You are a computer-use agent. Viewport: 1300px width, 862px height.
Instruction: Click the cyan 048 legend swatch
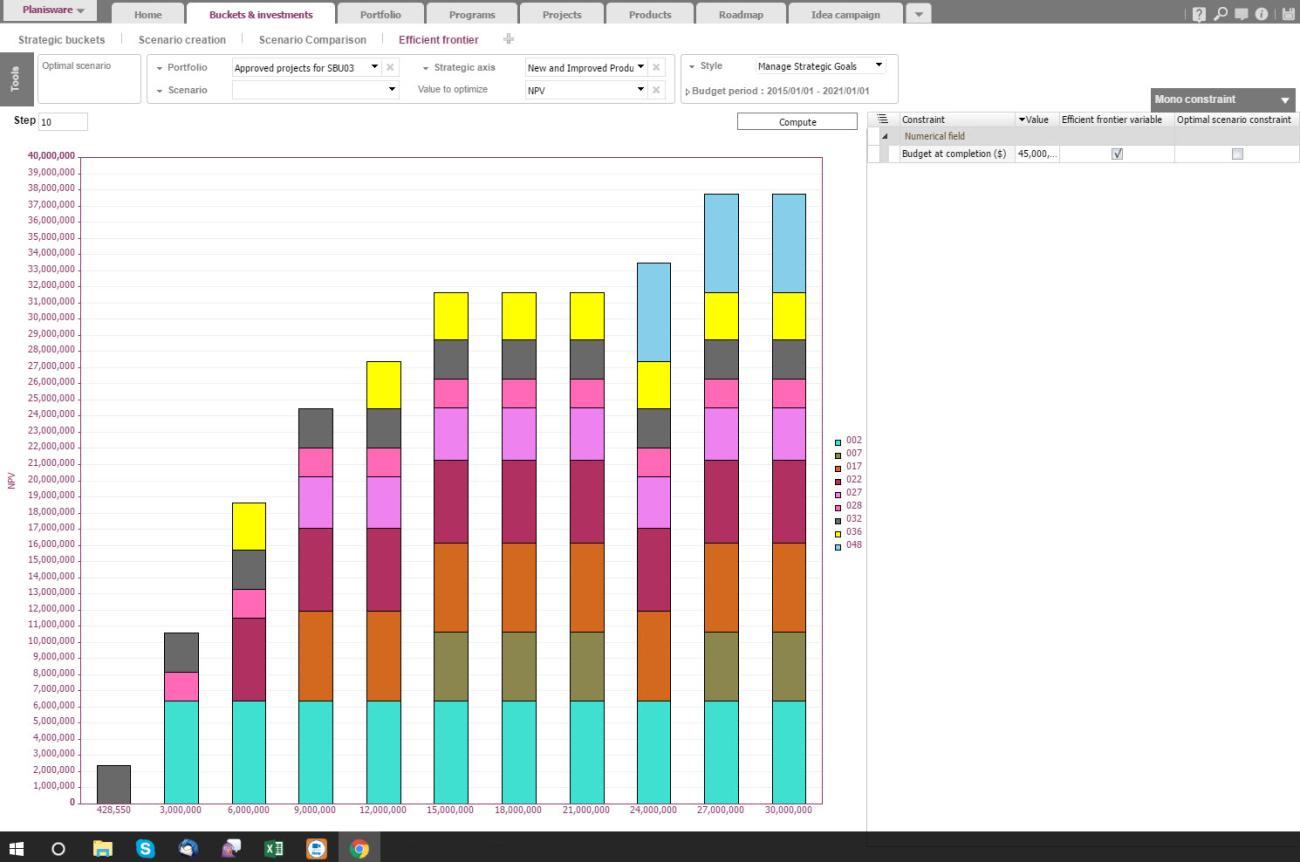[838, 545]
